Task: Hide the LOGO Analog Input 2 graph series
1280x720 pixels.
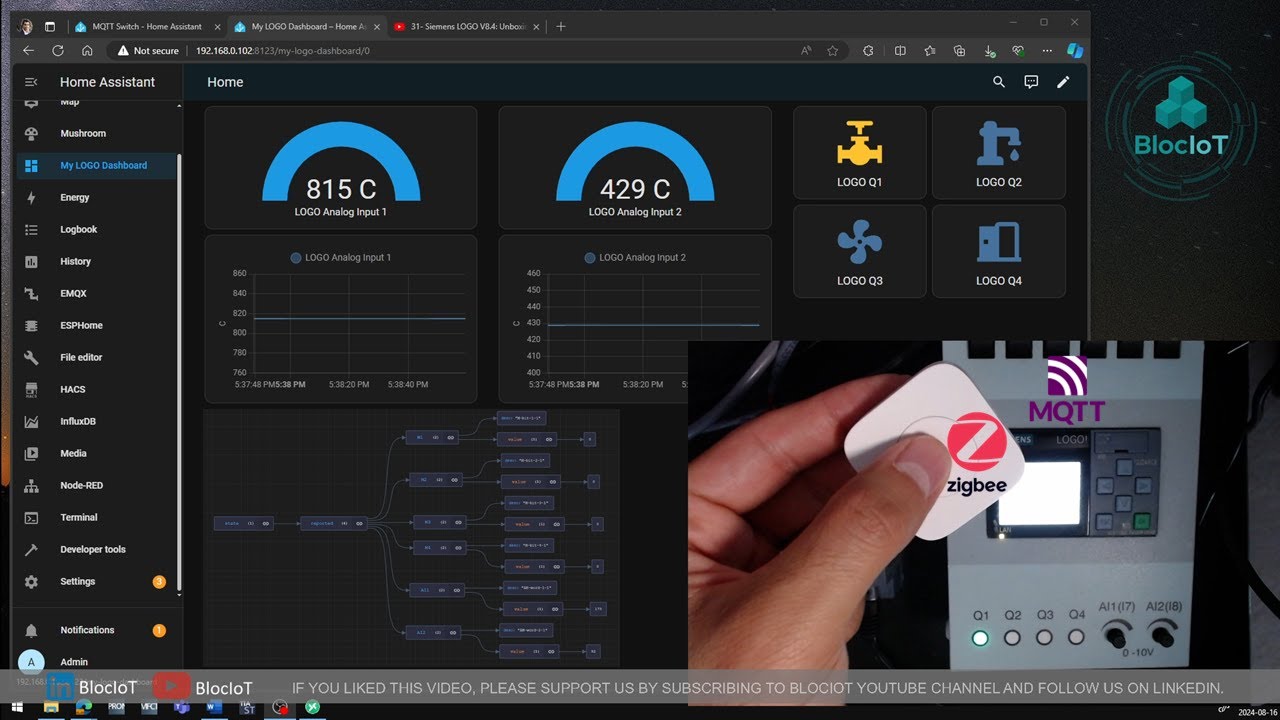Action: (x=635, y=258)
